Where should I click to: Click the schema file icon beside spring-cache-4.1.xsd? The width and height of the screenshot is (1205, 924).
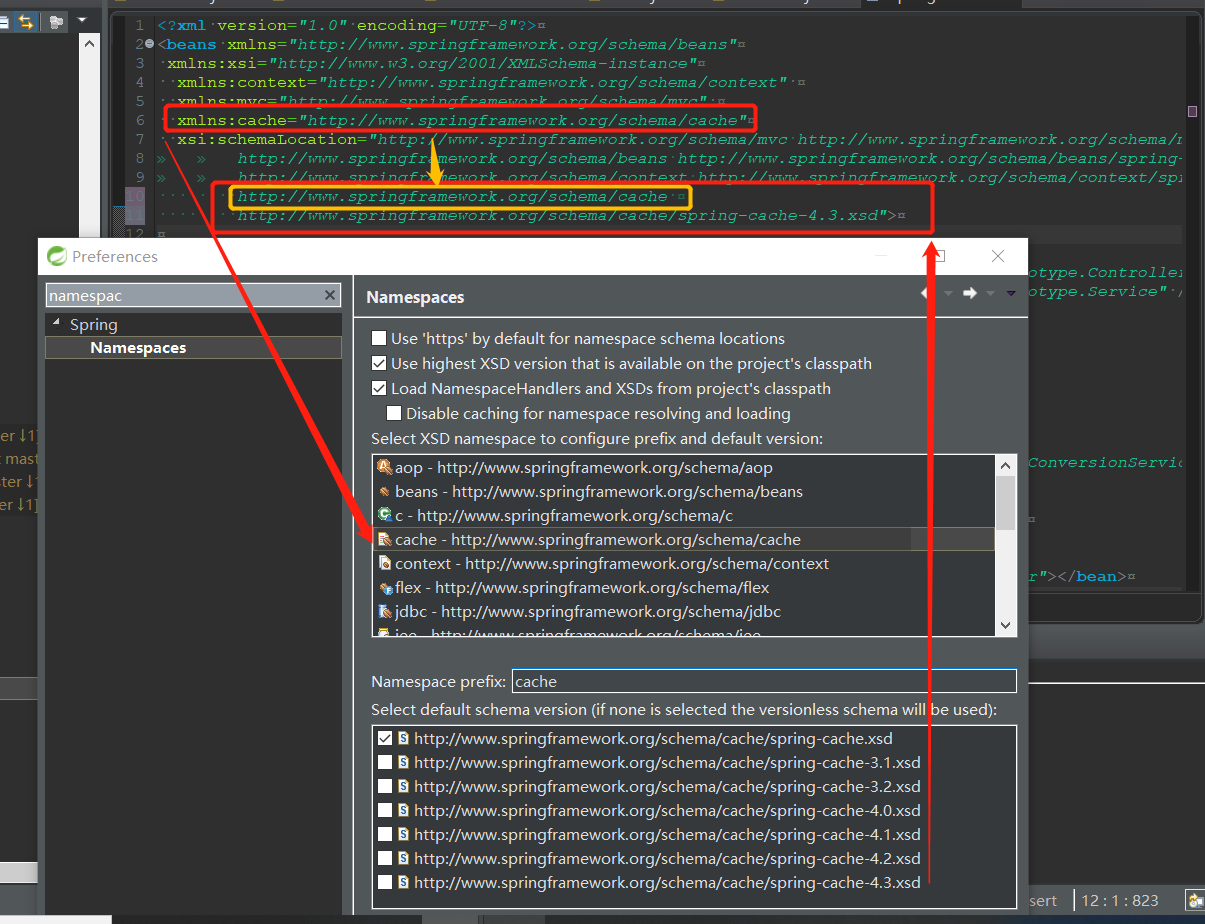[404, 834]
